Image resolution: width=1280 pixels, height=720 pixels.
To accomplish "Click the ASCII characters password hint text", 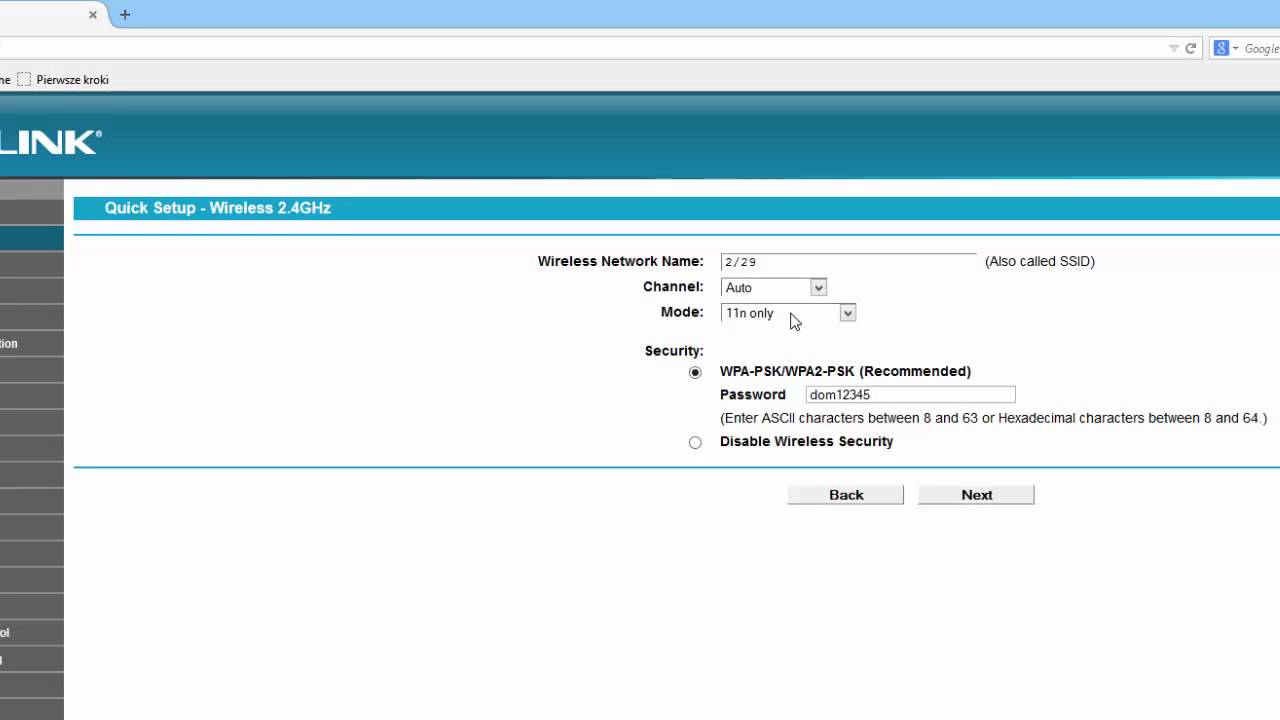I will click(x=993, y=418).
